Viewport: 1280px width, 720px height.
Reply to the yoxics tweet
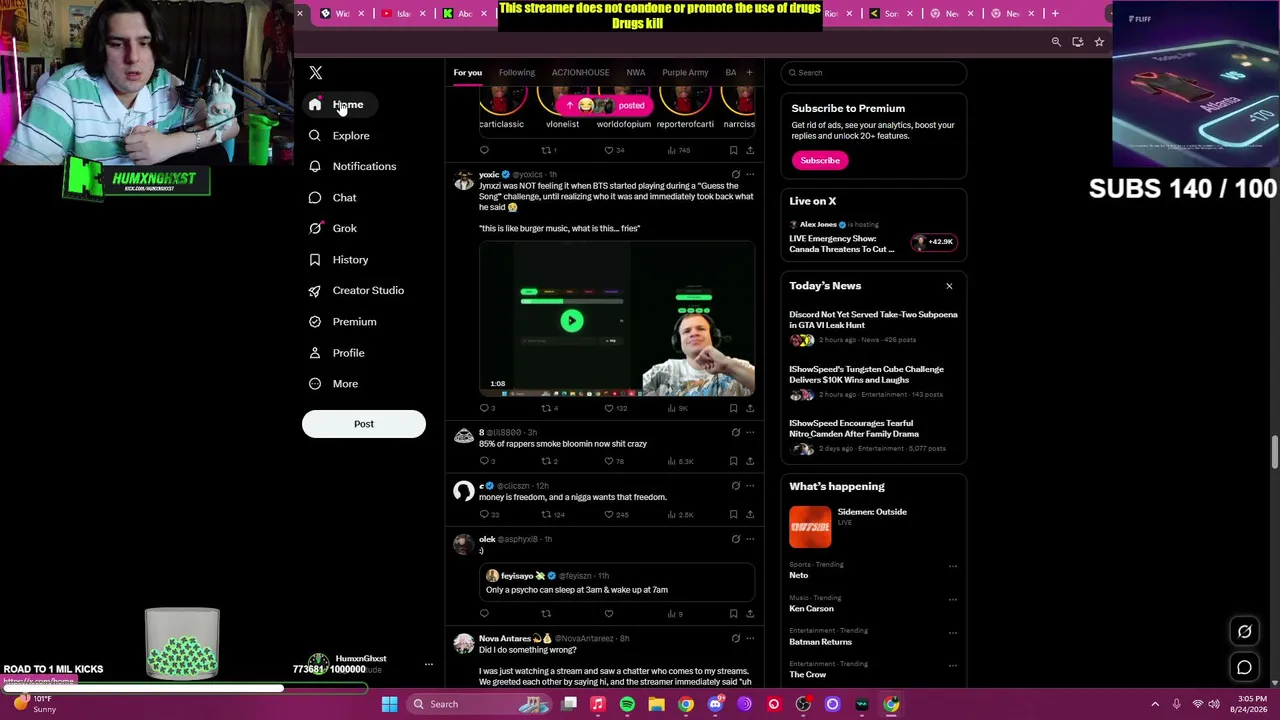click(x=485, y=408)
